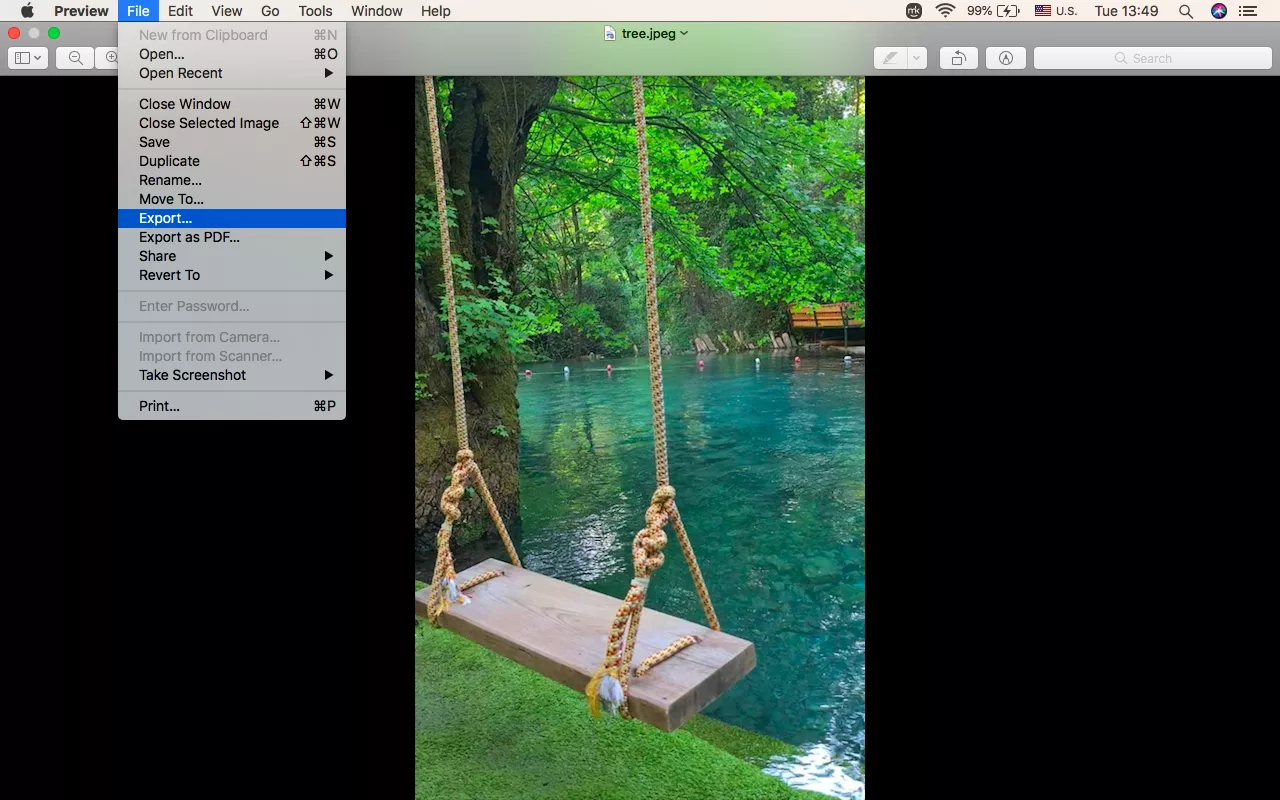The width and height of the screenshot is (1280, 800).
Task: Click the rotate image toolbar icon
Action: [x=958, y=58]
